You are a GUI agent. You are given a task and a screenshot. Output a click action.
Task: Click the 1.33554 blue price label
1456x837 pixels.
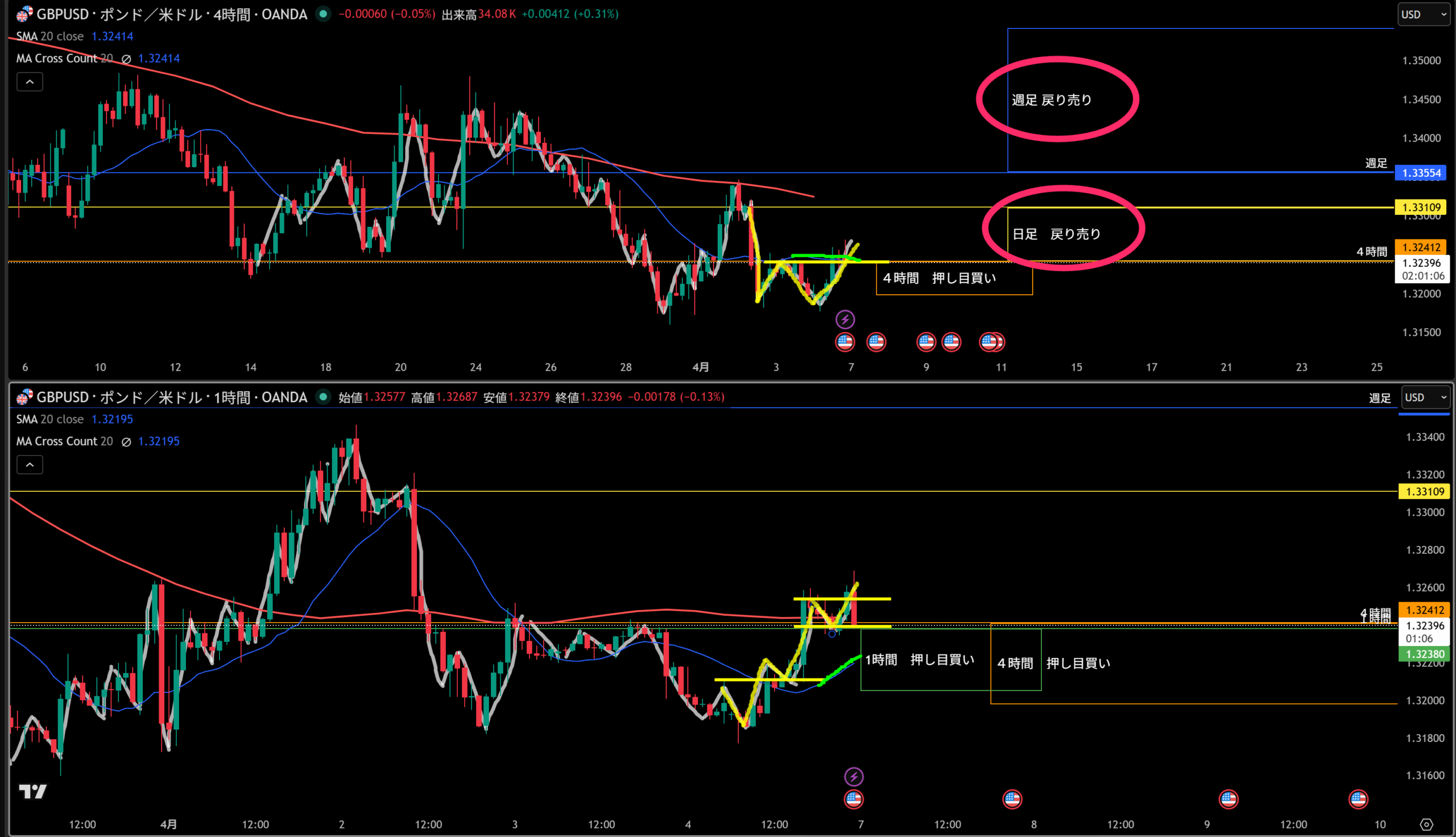coord(1421,173)
